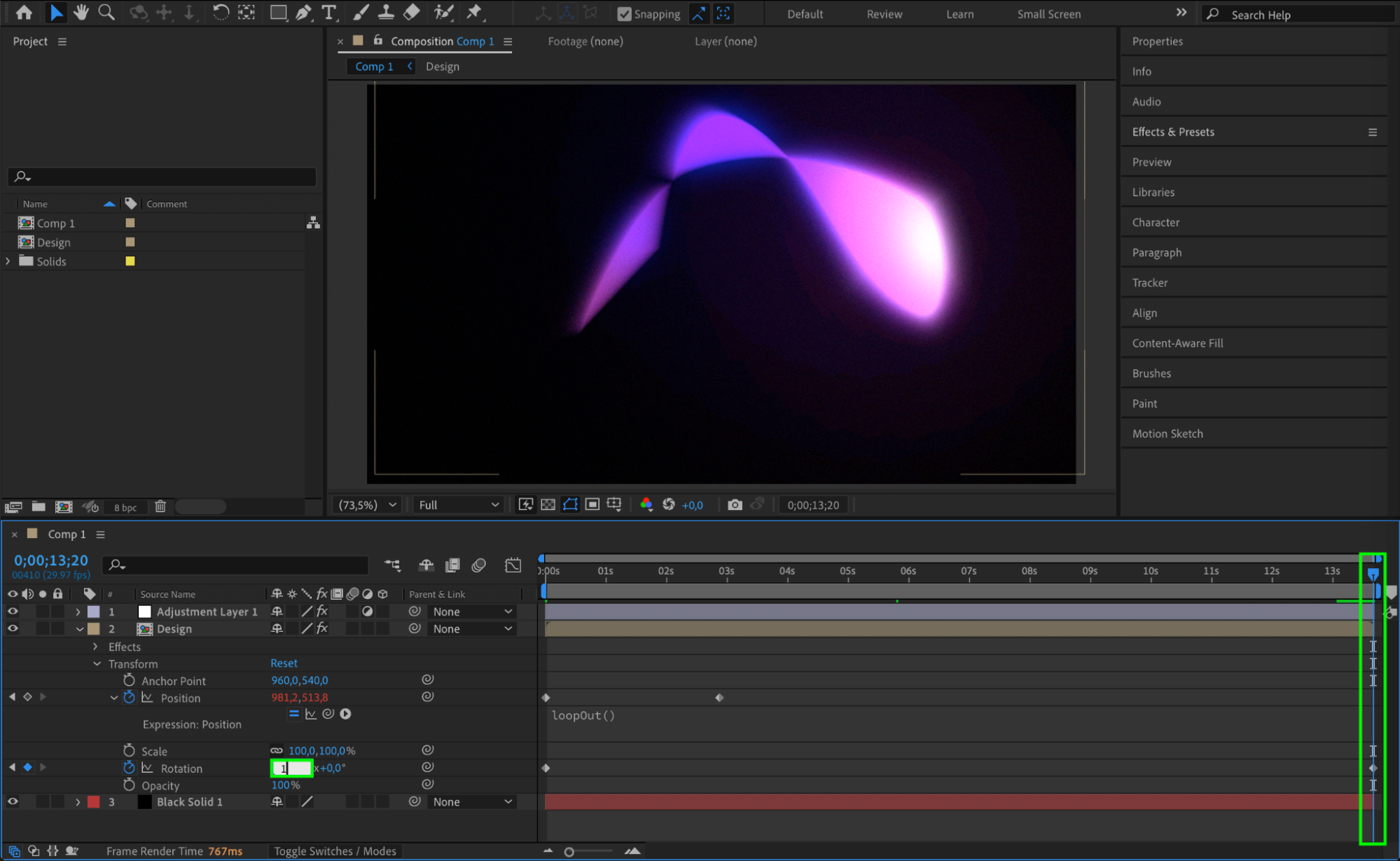1400x861 pixels.
Task: Open the Full resolution dropdown
Action: click(x=459, y=504)
